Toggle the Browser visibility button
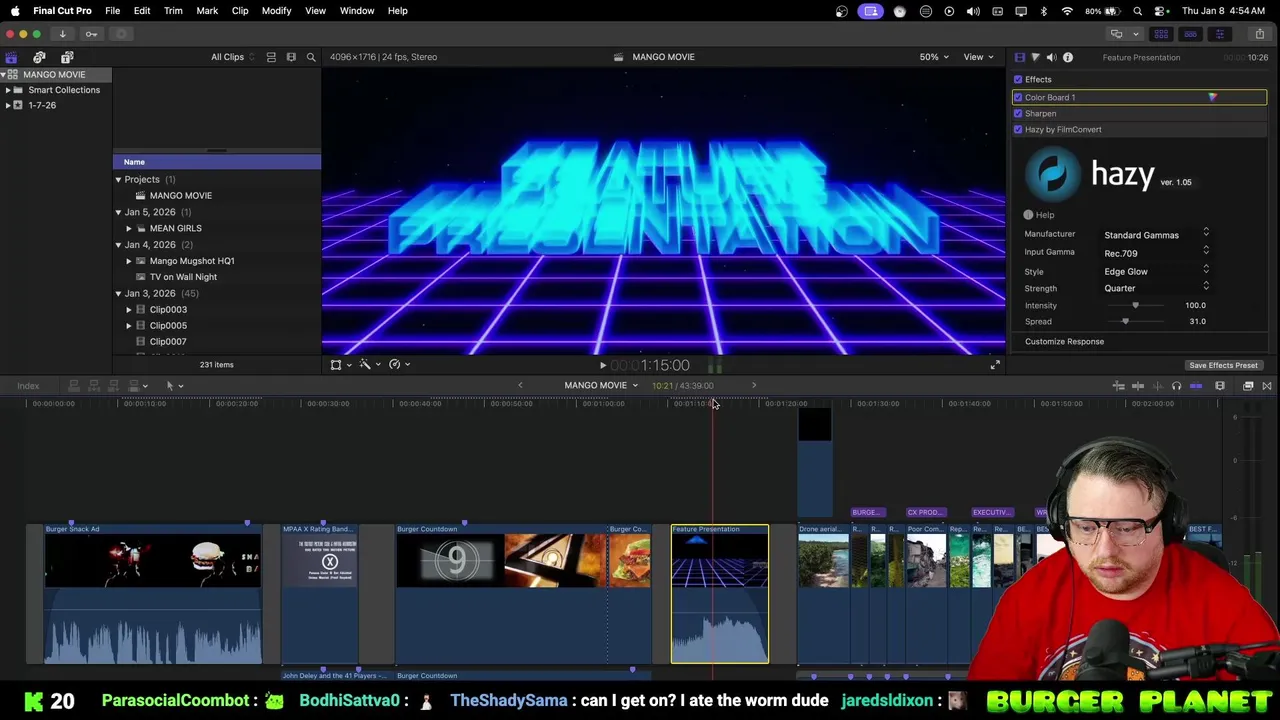1280x720 pixels. click(x=1161, y=34)
